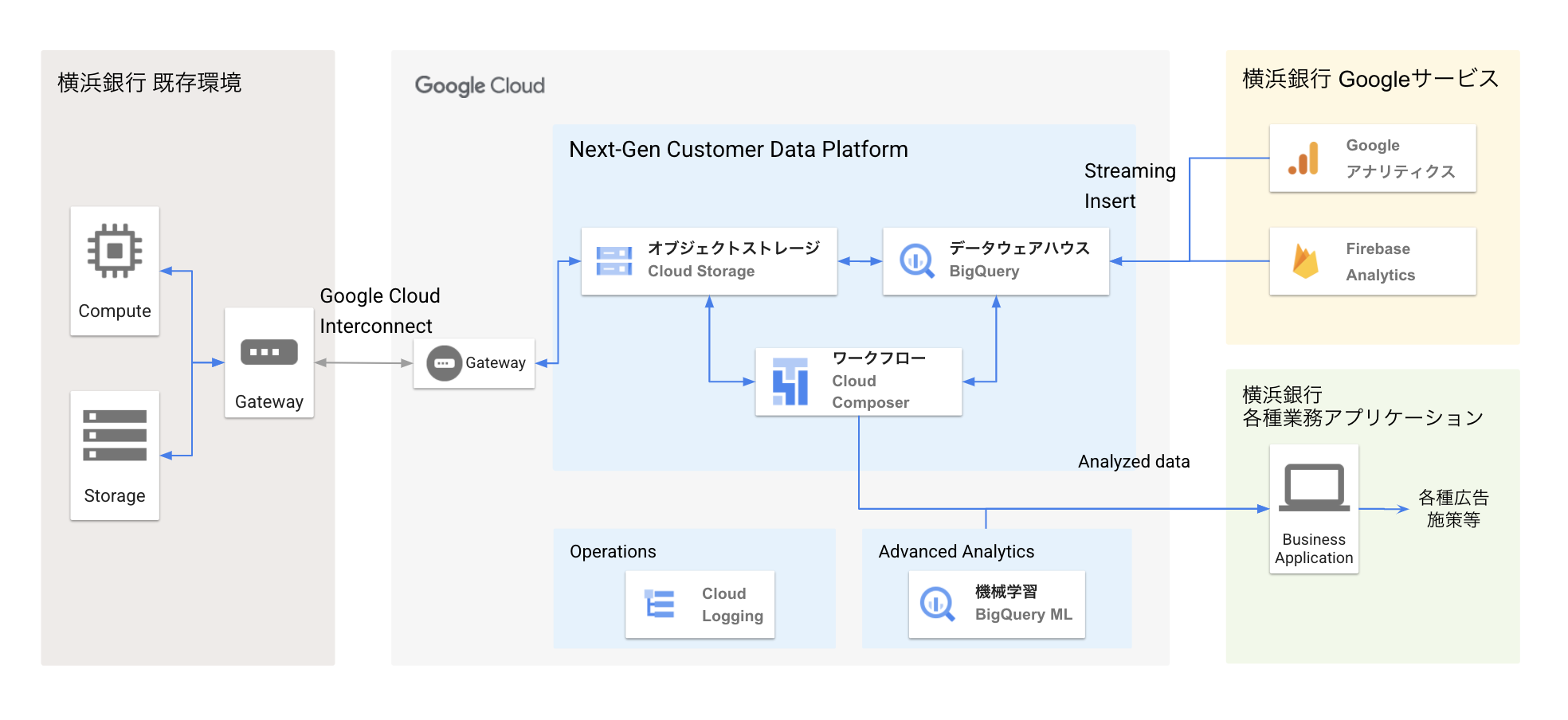Image resolution: width=1568 pixels, height=720 pixels.
Task: Select the Cloud Composer workflow icon
Action: [790, 382]
